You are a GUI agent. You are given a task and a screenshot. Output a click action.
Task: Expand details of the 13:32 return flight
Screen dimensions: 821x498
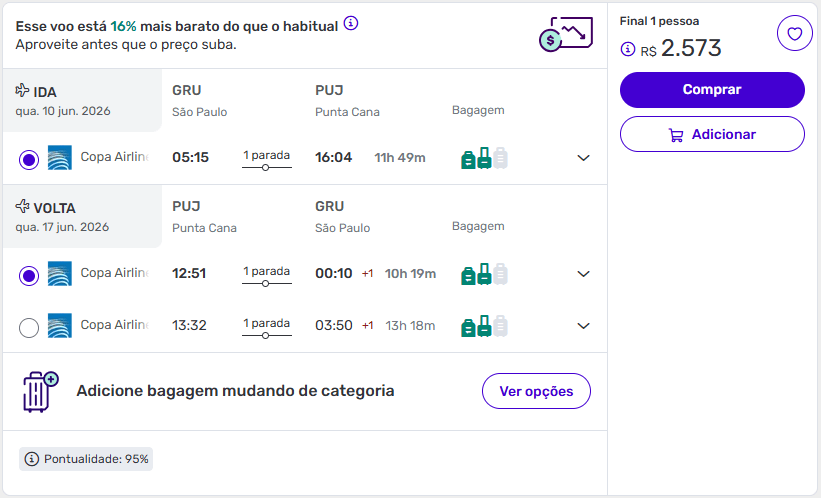584,326
